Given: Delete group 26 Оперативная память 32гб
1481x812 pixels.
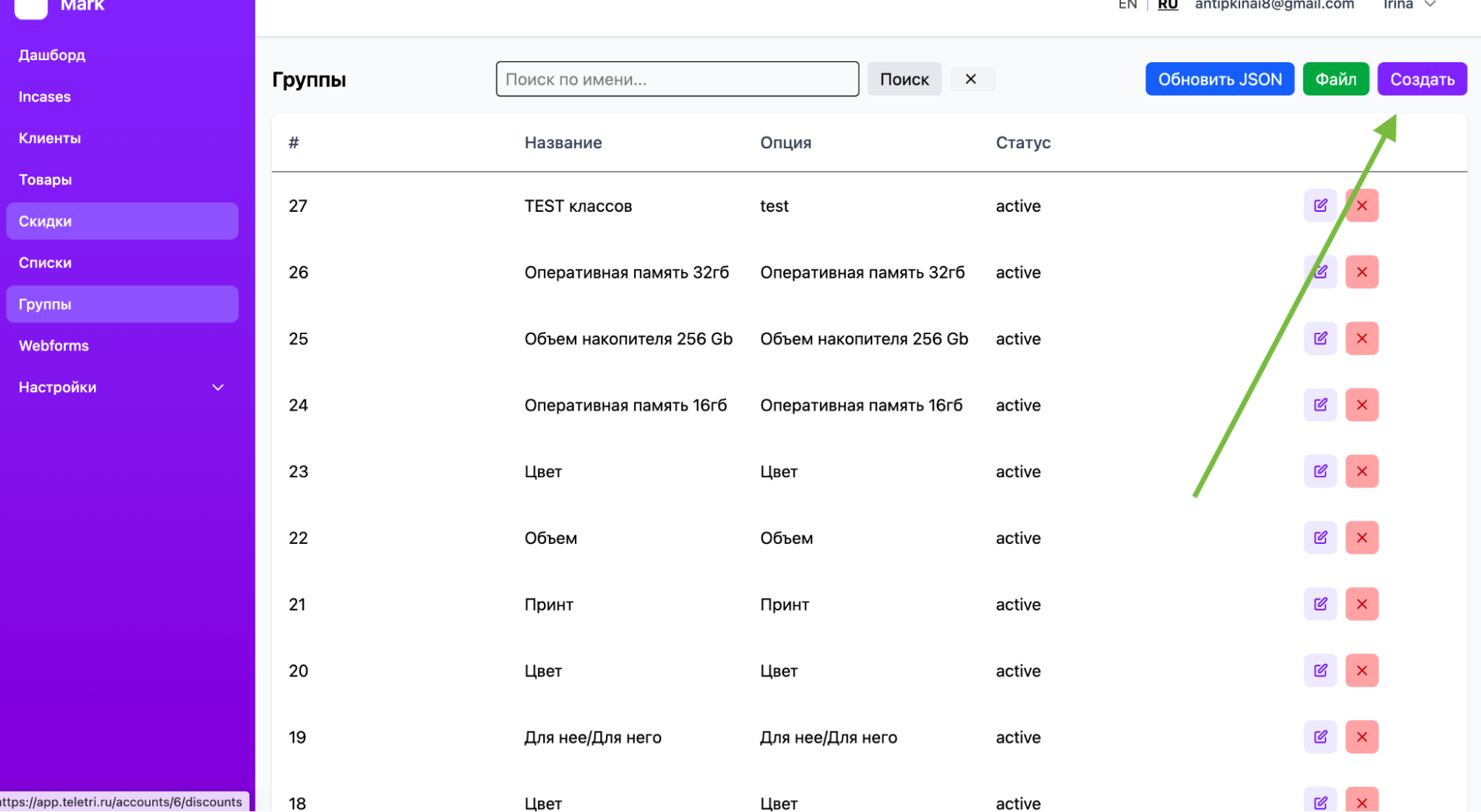Looking at the screenshot, I should 1362,272.
